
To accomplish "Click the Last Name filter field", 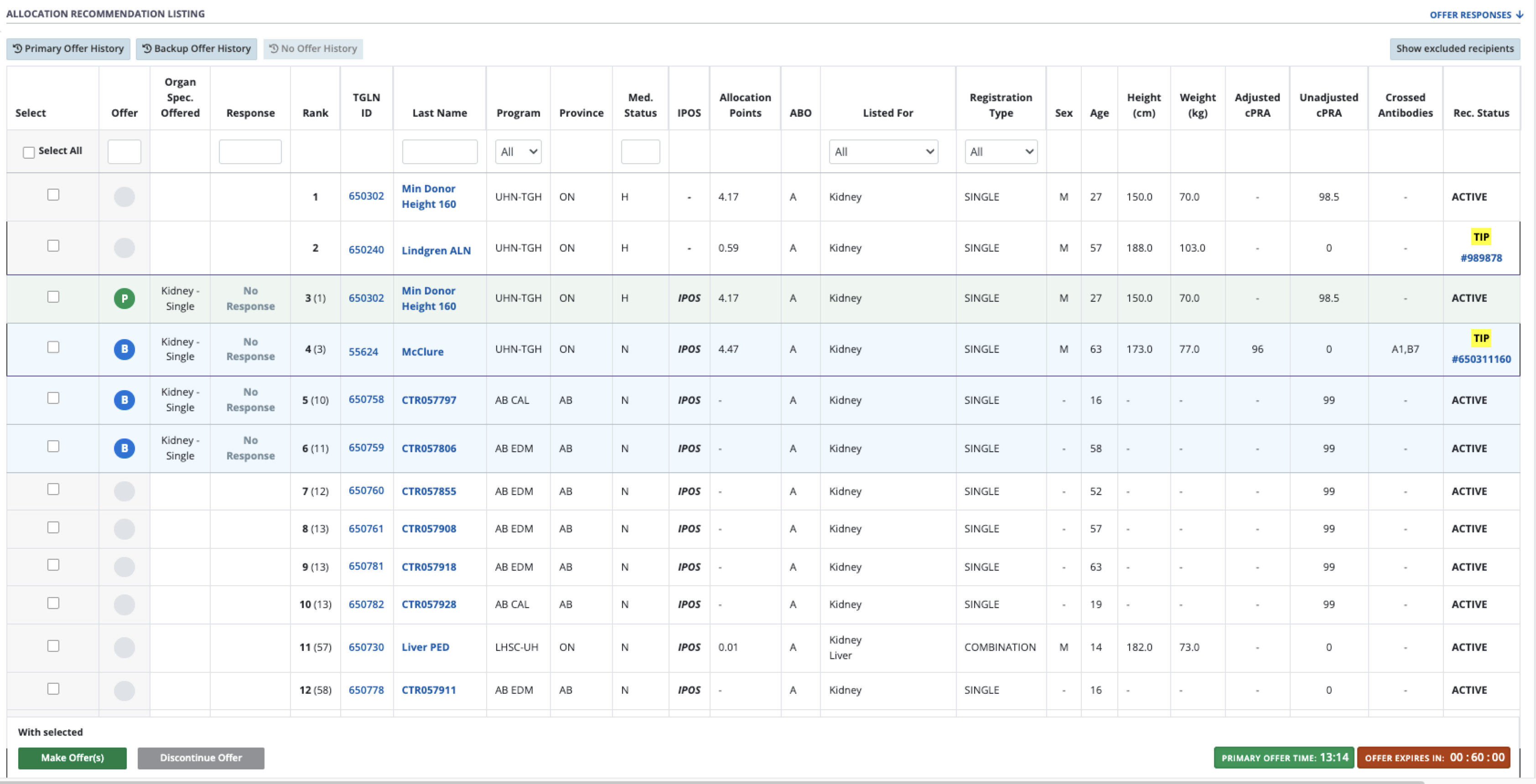I will pyautogui.click(x=440, y=152).
